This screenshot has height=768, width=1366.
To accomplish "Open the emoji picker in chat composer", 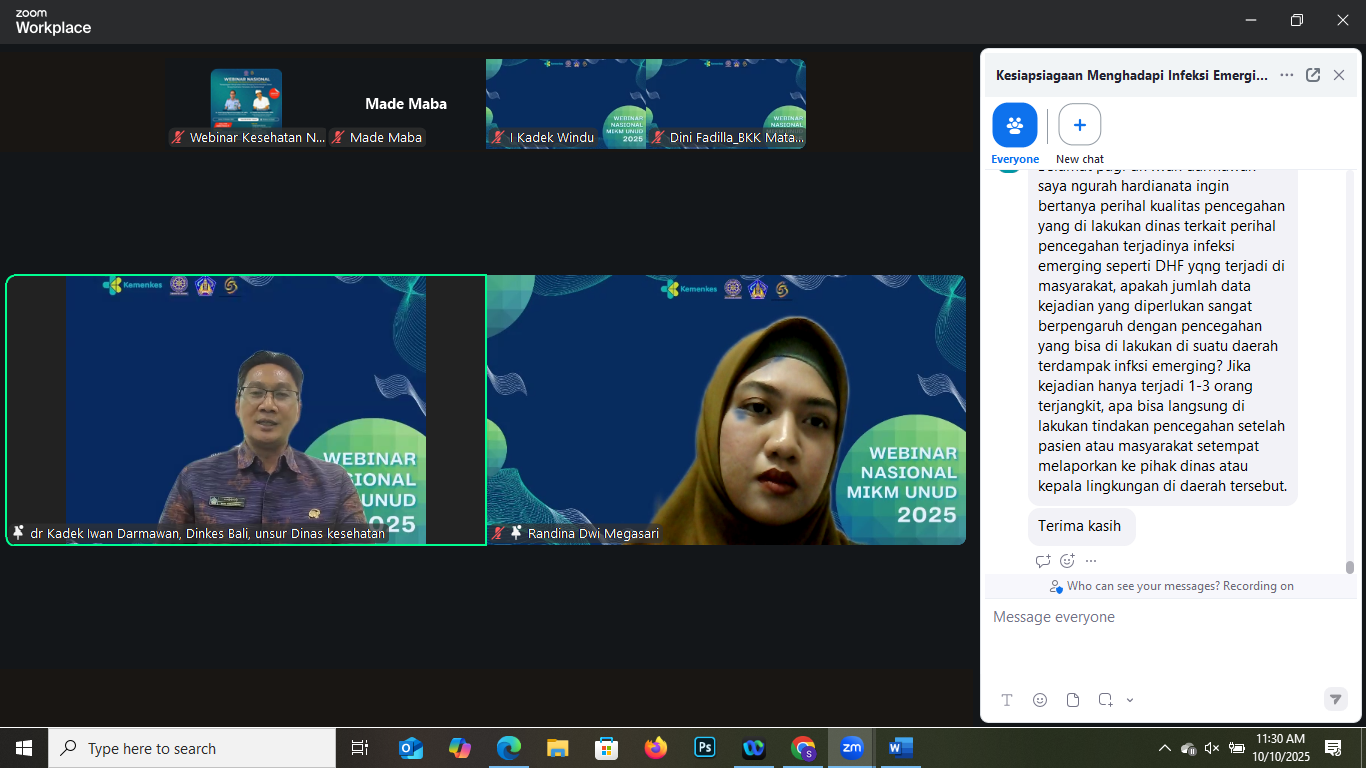I will click(x=1040, y=700).
